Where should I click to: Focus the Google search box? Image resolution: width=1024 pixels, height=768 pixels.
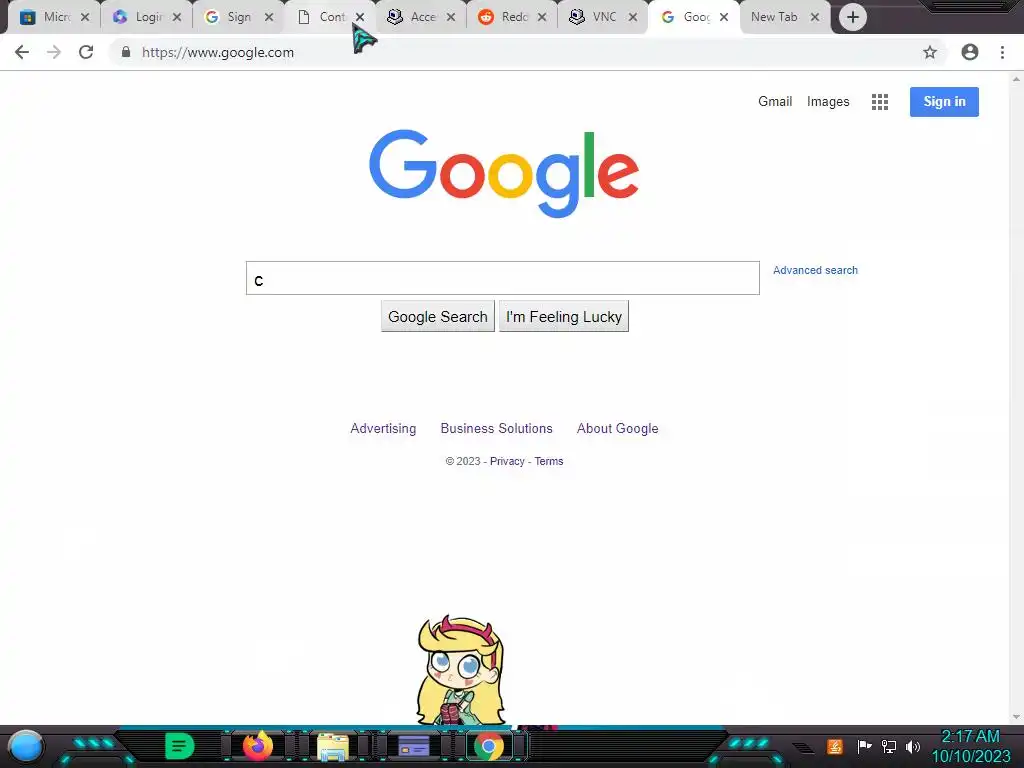click(503, 278)
